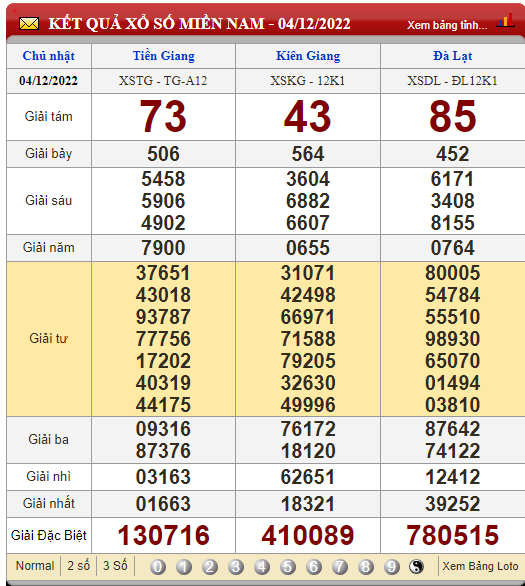The width and height of the screenshot is (525, 586).
Task: Select digit 4 filter ball
Action: point(262,567)
